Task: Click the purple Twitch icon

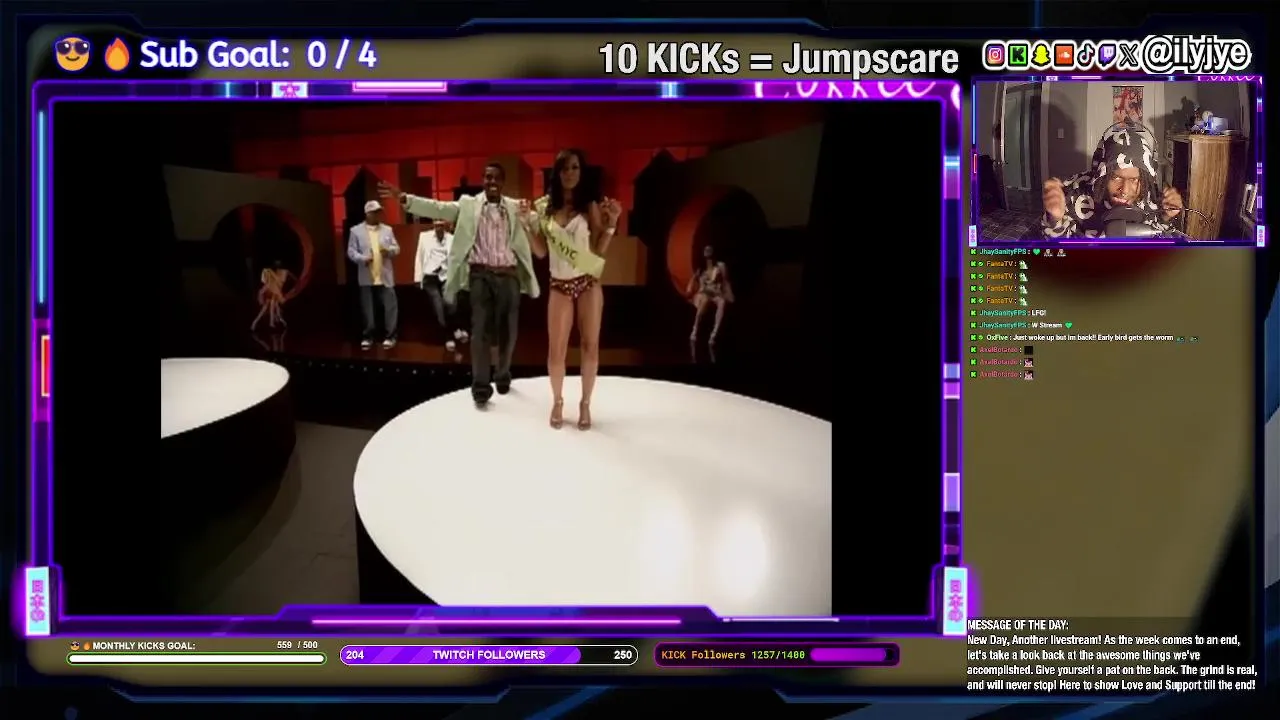Action: click(x=1106, y=56)
